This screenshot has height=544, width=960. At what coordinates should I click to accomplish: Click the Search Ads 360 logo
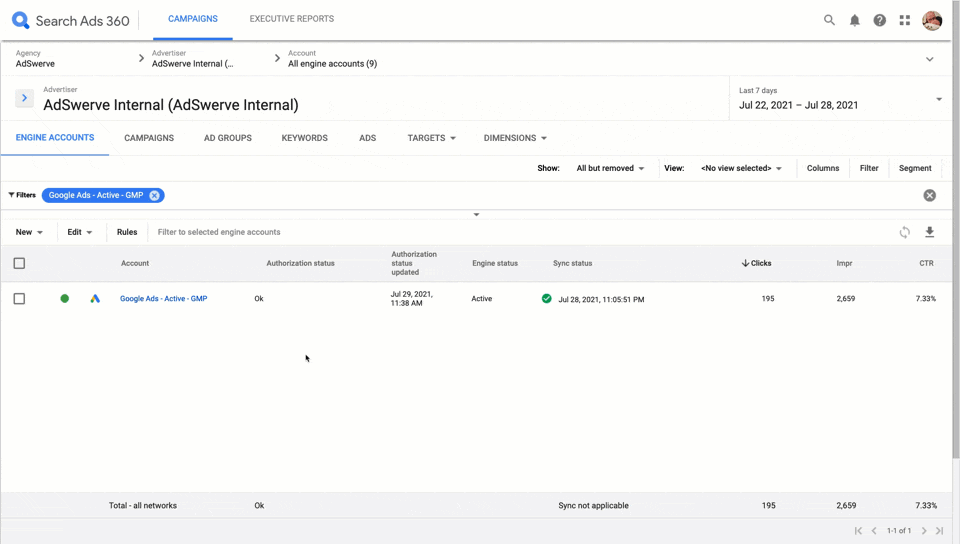tap(71, 21)
